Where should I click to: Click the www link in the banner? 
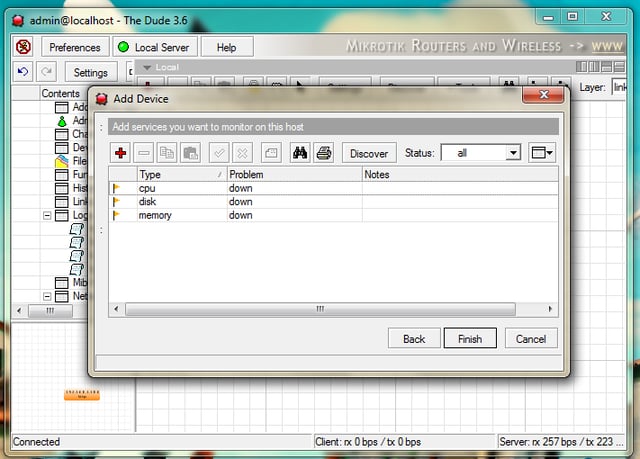[607, 46]
